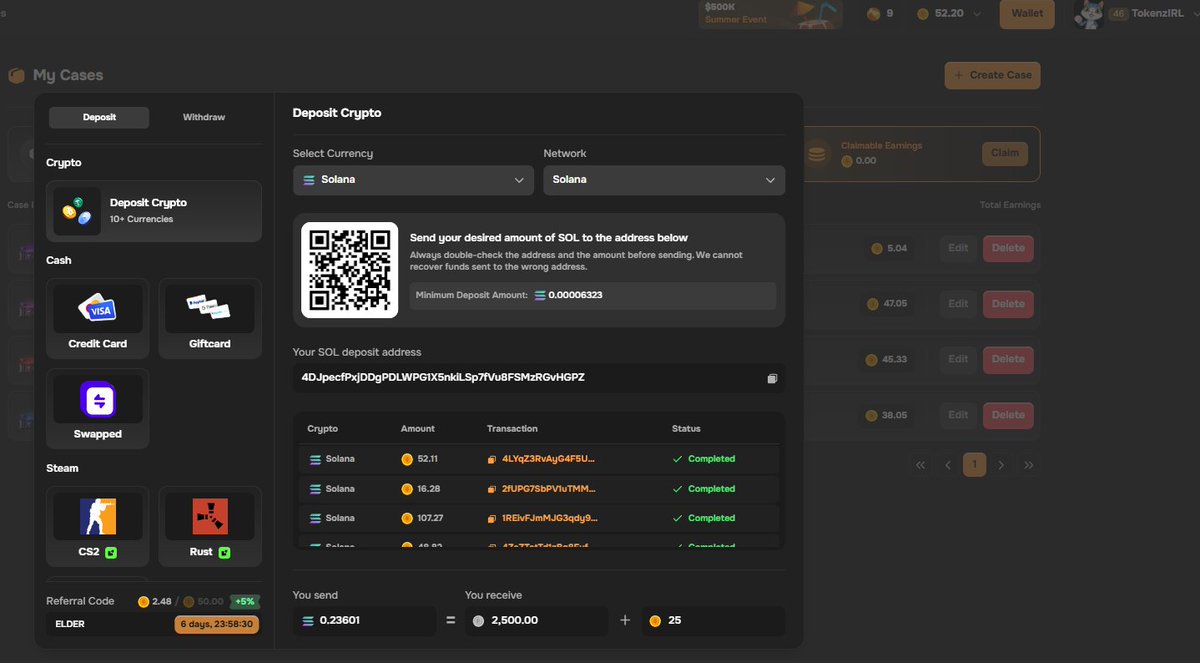Select the CS2 Steam deposit

click(x=98, y=526)
